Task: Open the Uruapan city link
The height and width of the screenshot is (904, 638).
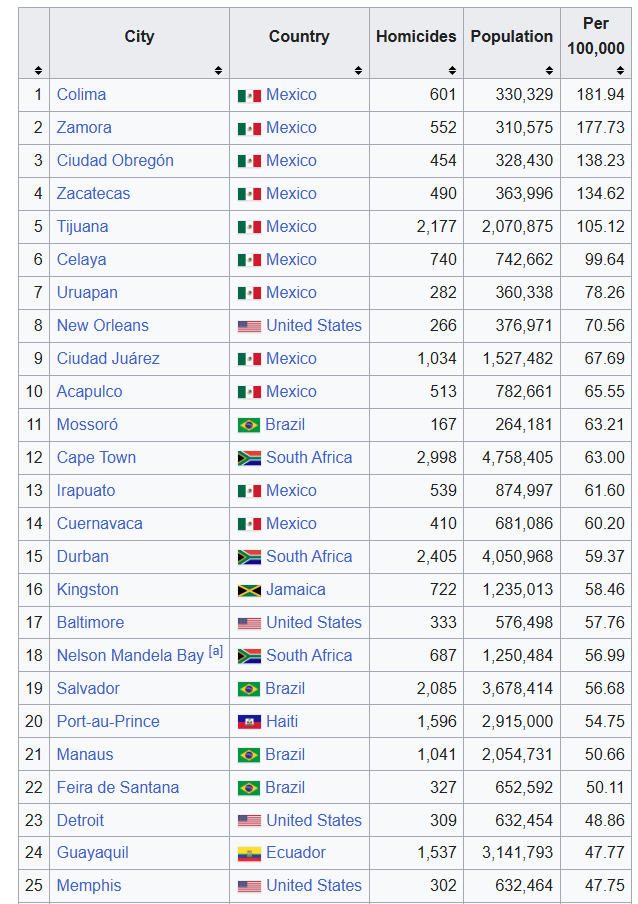Action: [x=87, y=293]
